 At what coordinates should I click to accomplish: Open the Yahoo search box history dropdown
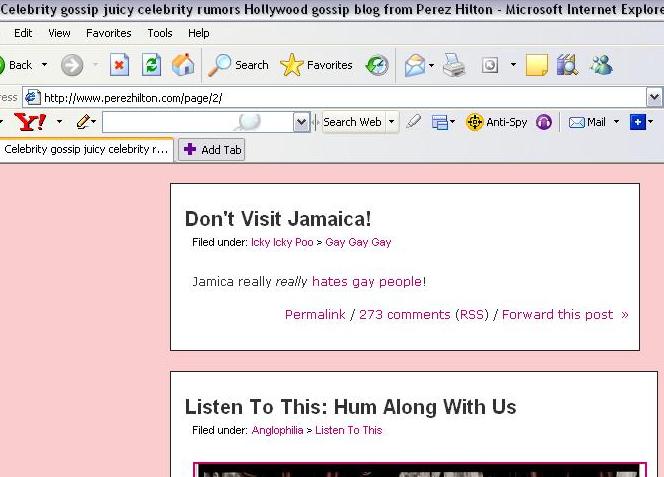point(301,122)
